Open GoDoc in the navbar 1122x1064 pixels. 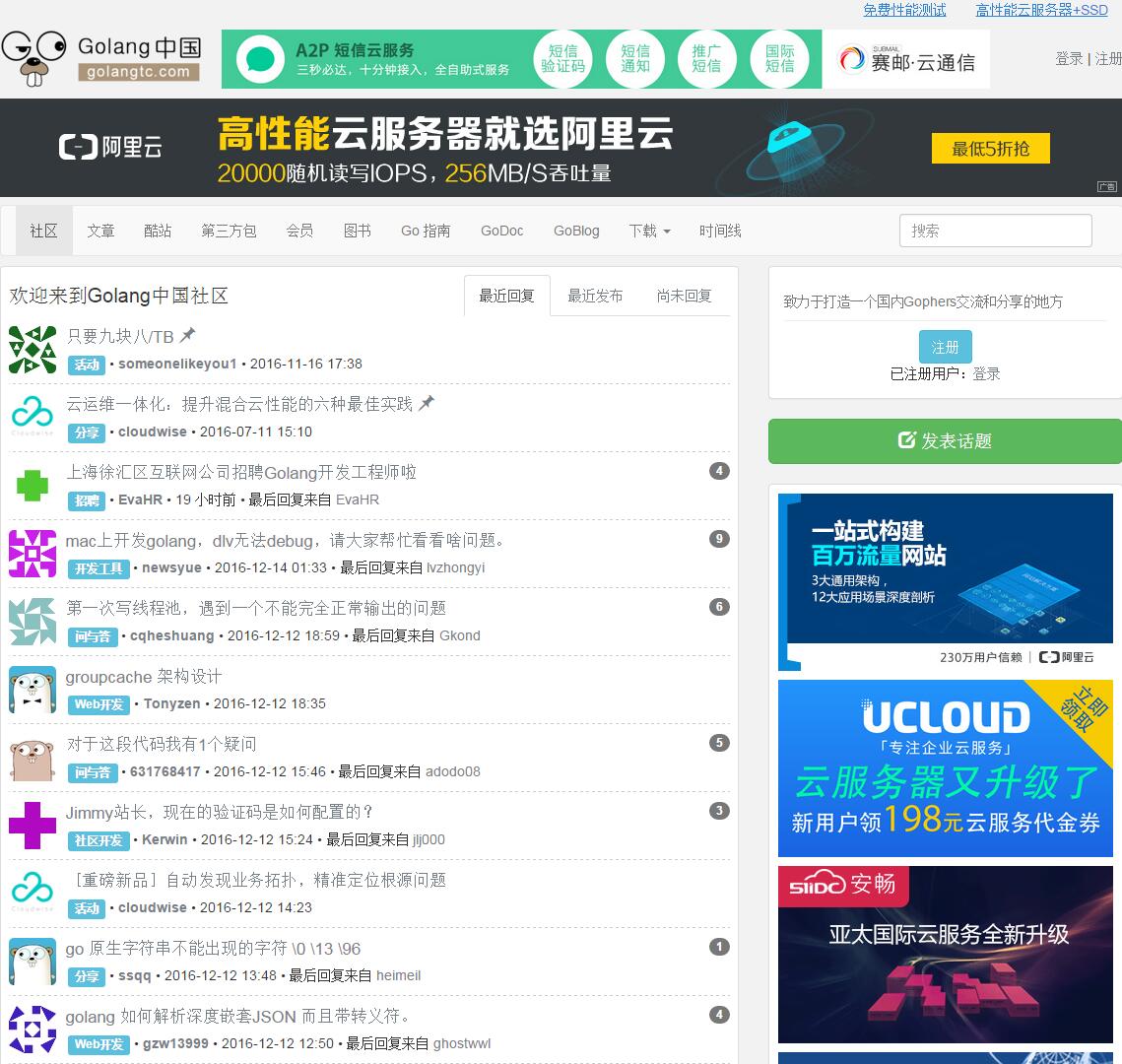[x=502, y=231]
